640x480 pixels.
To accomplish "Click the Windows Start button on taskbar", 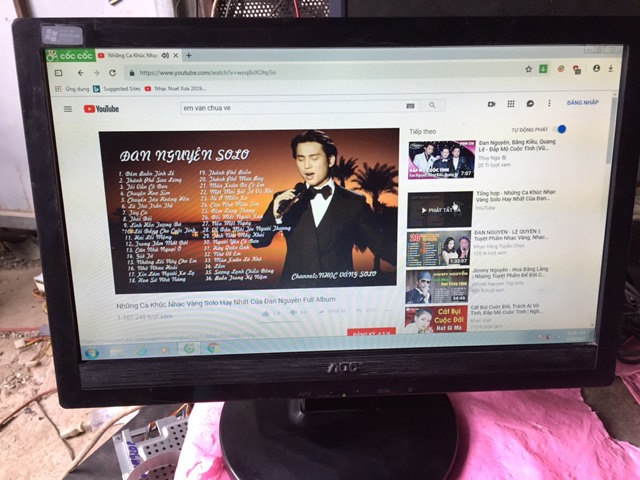I will (x=92, y=353).
